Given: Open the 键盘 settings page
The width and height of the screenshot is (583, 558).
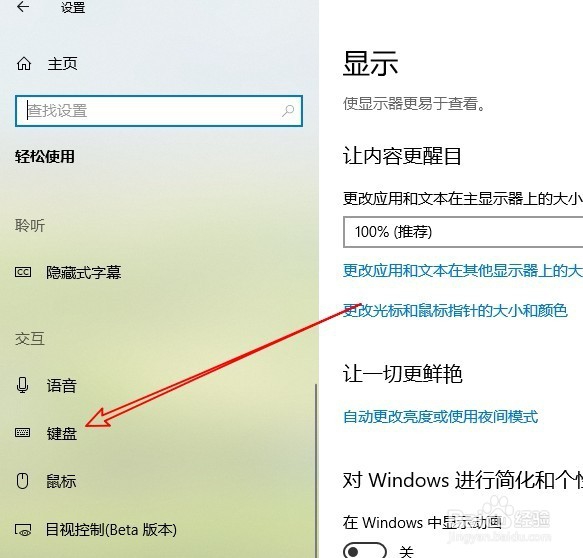Looking at the screenshot, I should (62, 433).
